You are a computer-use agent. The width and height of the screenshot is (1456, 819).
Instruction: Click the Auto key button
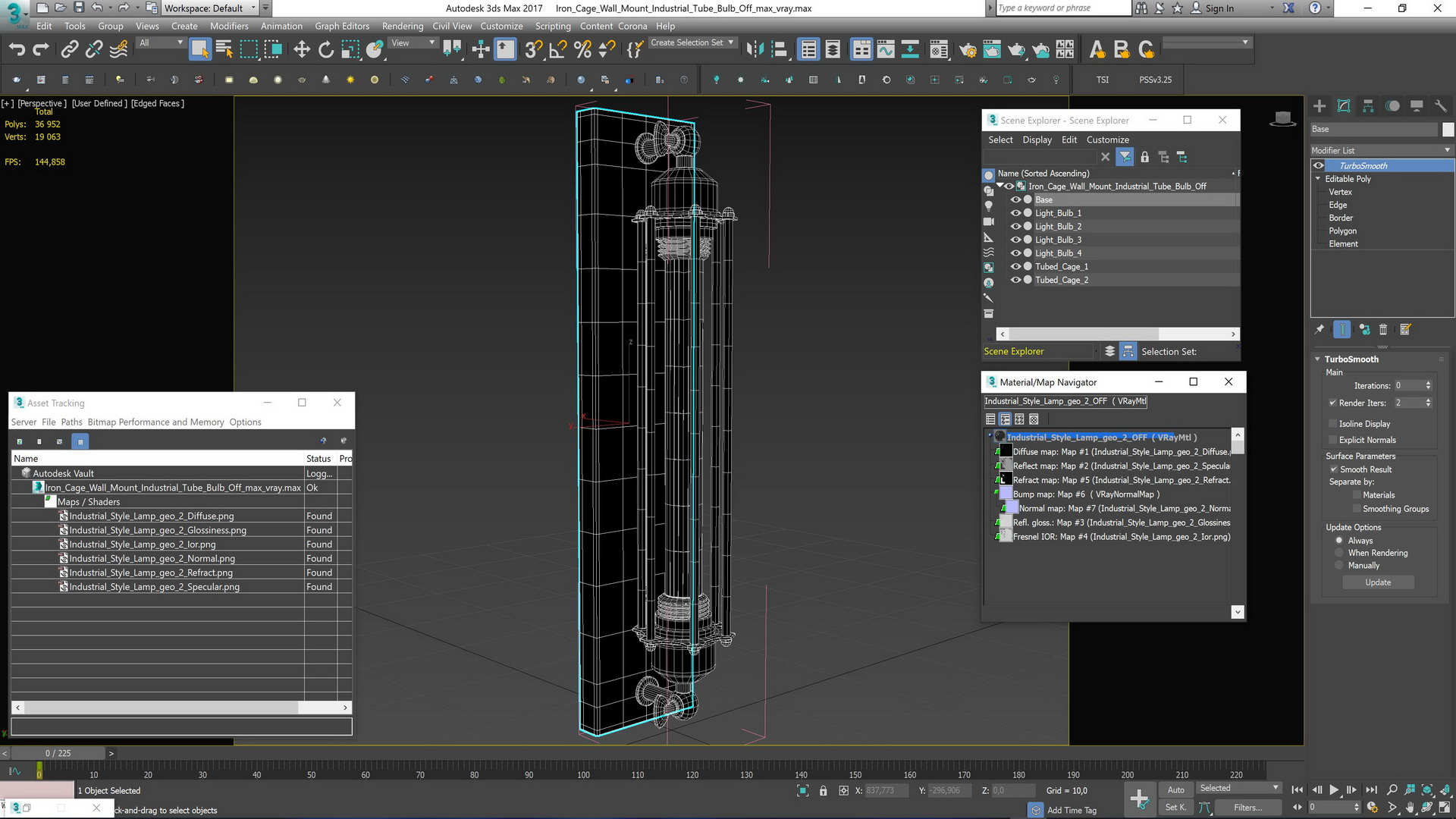coord(1175,789)
